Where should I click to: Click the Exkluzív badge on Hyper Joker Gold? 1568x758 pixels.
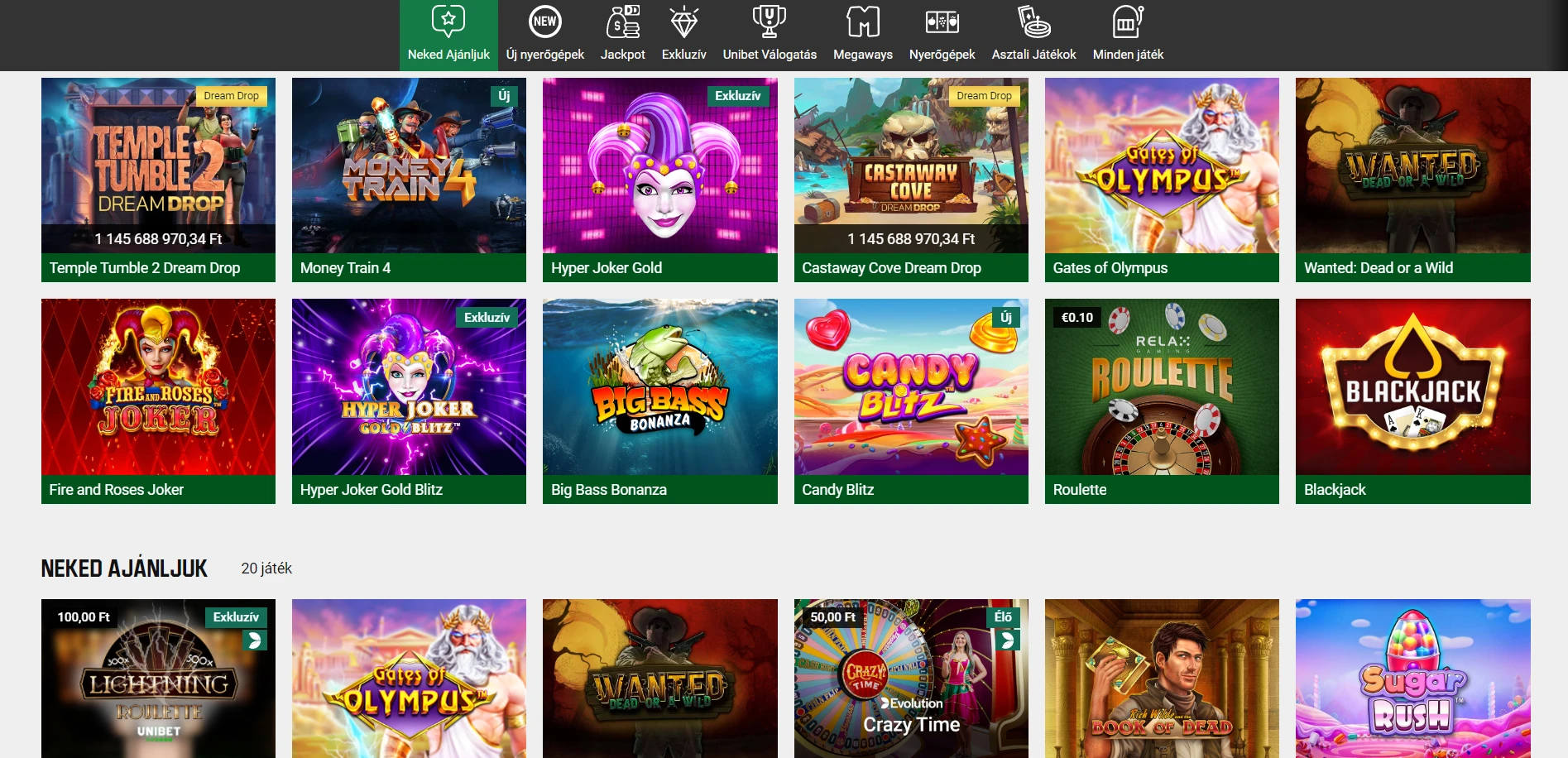(x=737, y=96)
